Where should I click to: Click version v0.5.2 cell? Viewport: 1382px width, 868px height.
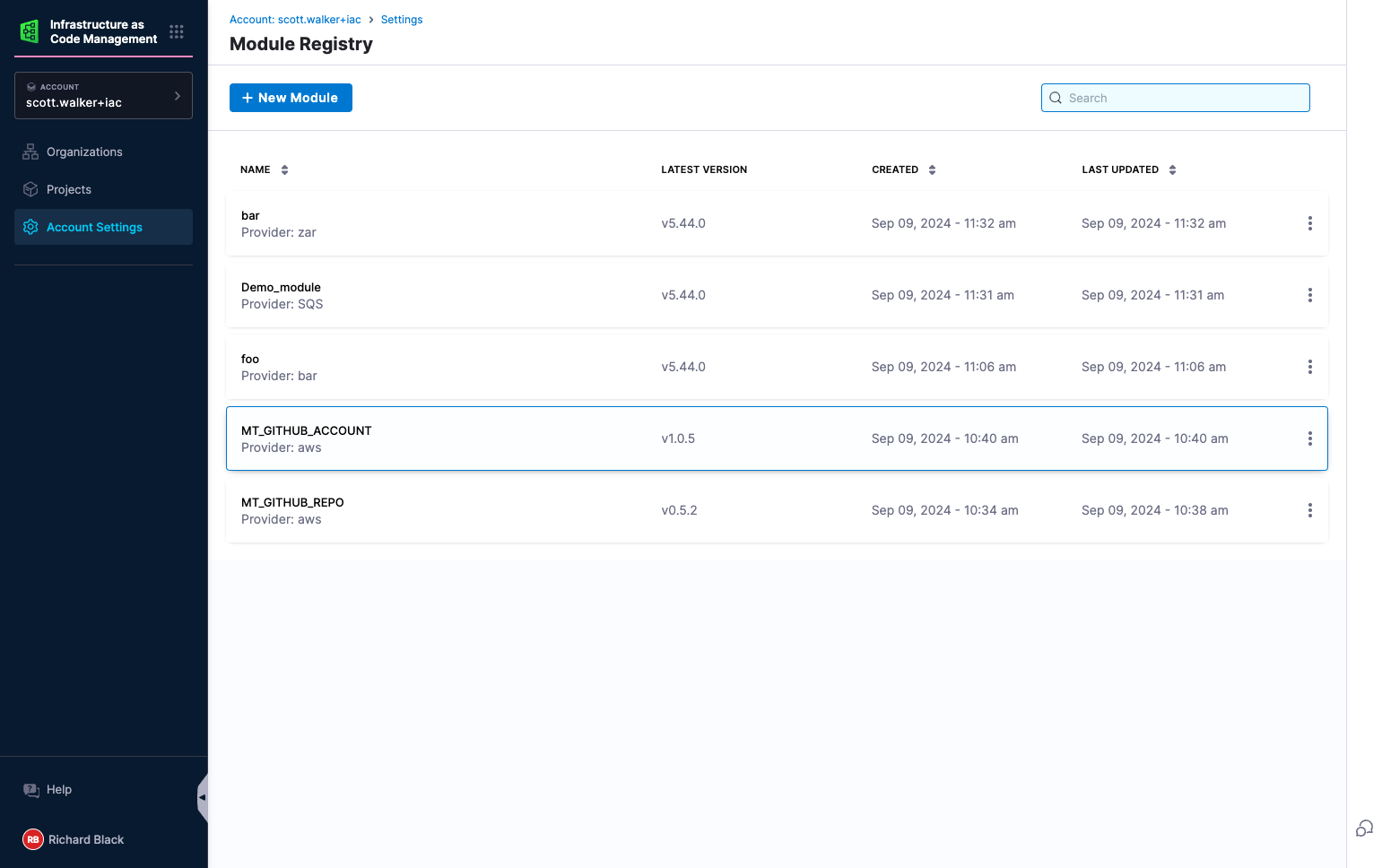point(679,510)
